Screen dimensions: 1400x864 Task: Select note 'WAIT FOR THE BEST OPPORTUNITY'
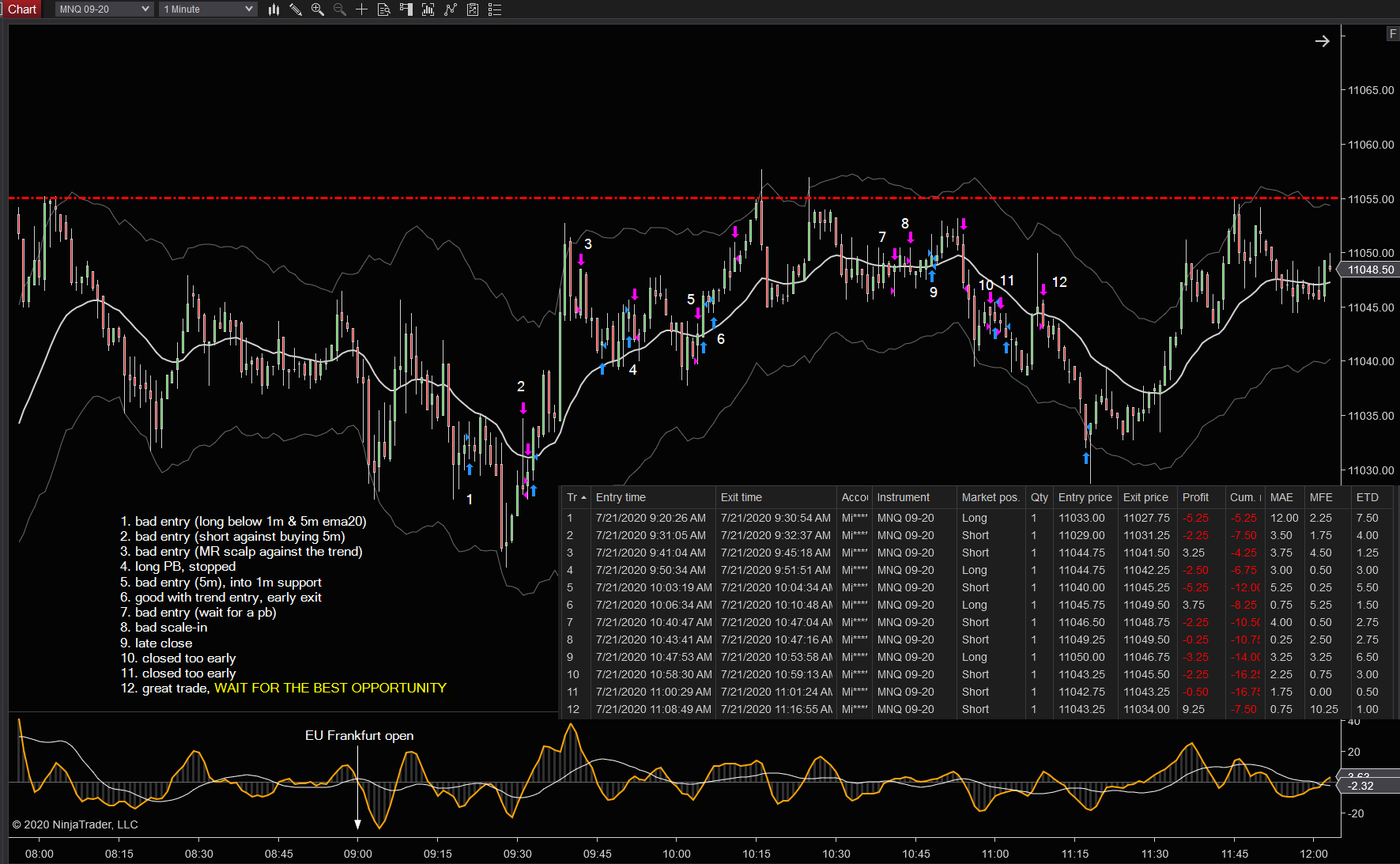point(330,689)
